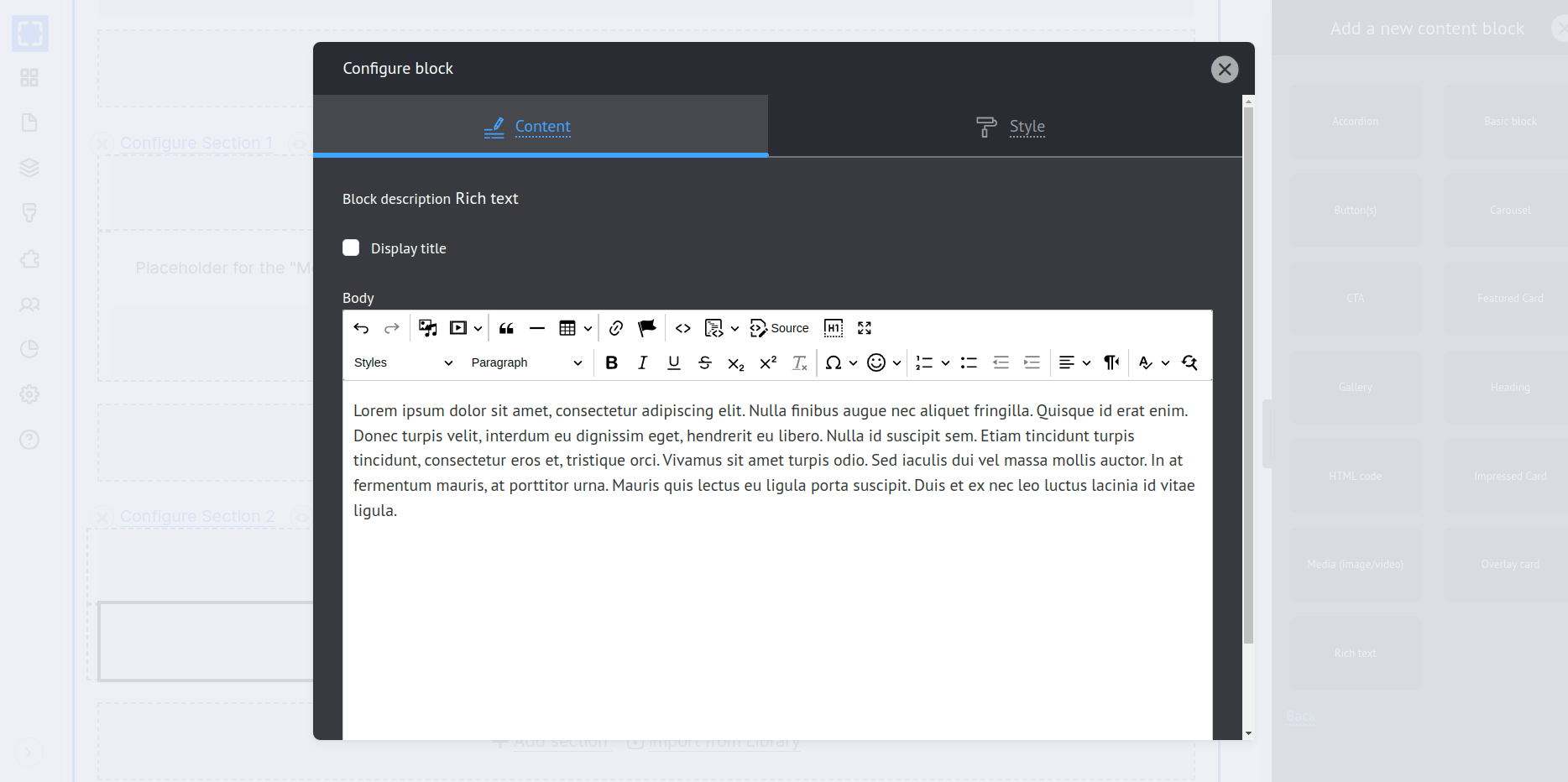Apply bold formatting
The height and width of the screenshot is (782, 1568).
click(x=612, y=362)
